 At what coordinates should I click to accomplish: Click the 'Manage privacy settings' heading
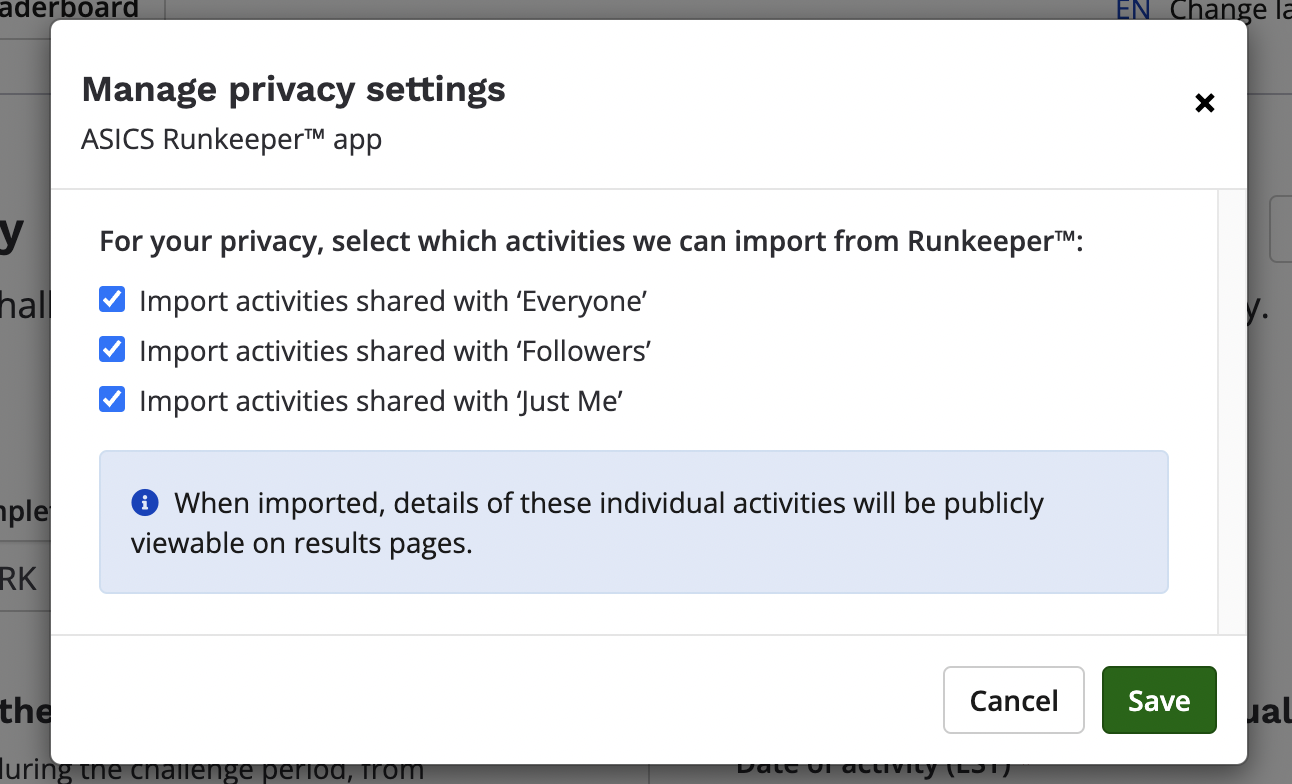pyautogui.click(x=293, y=90)
